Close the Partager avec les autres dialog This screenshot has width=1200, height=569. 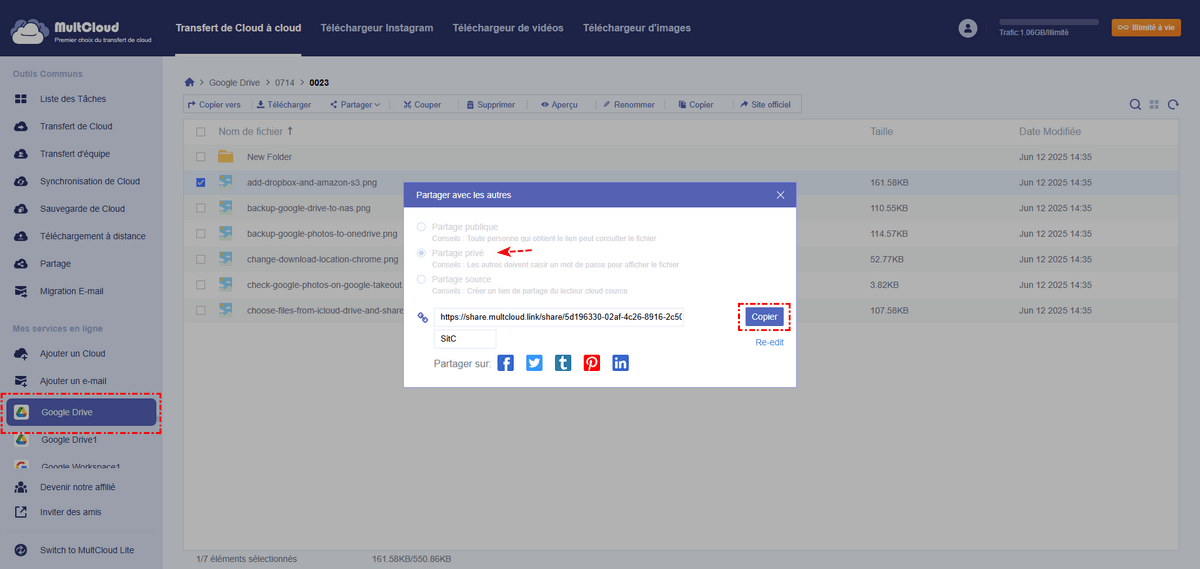pyautogui.click(x=780, y=195)
